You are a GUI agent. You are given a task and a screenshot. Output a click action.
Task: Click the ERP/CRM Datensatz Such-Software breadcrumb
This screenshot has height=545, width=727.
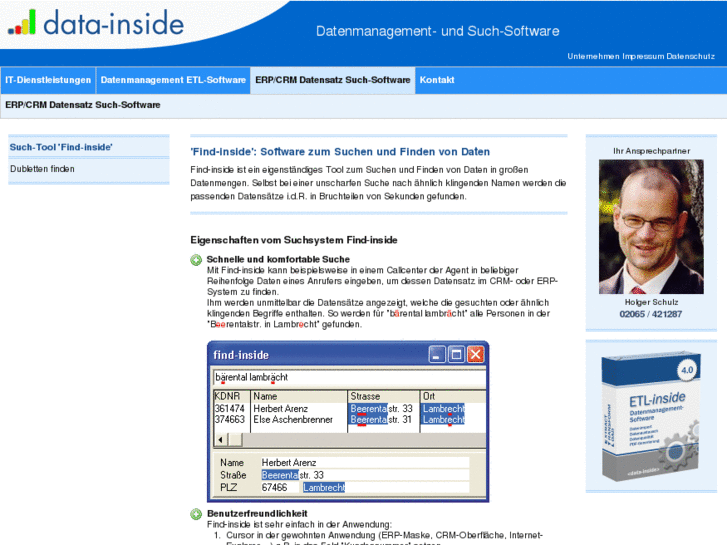click(83, 105)
